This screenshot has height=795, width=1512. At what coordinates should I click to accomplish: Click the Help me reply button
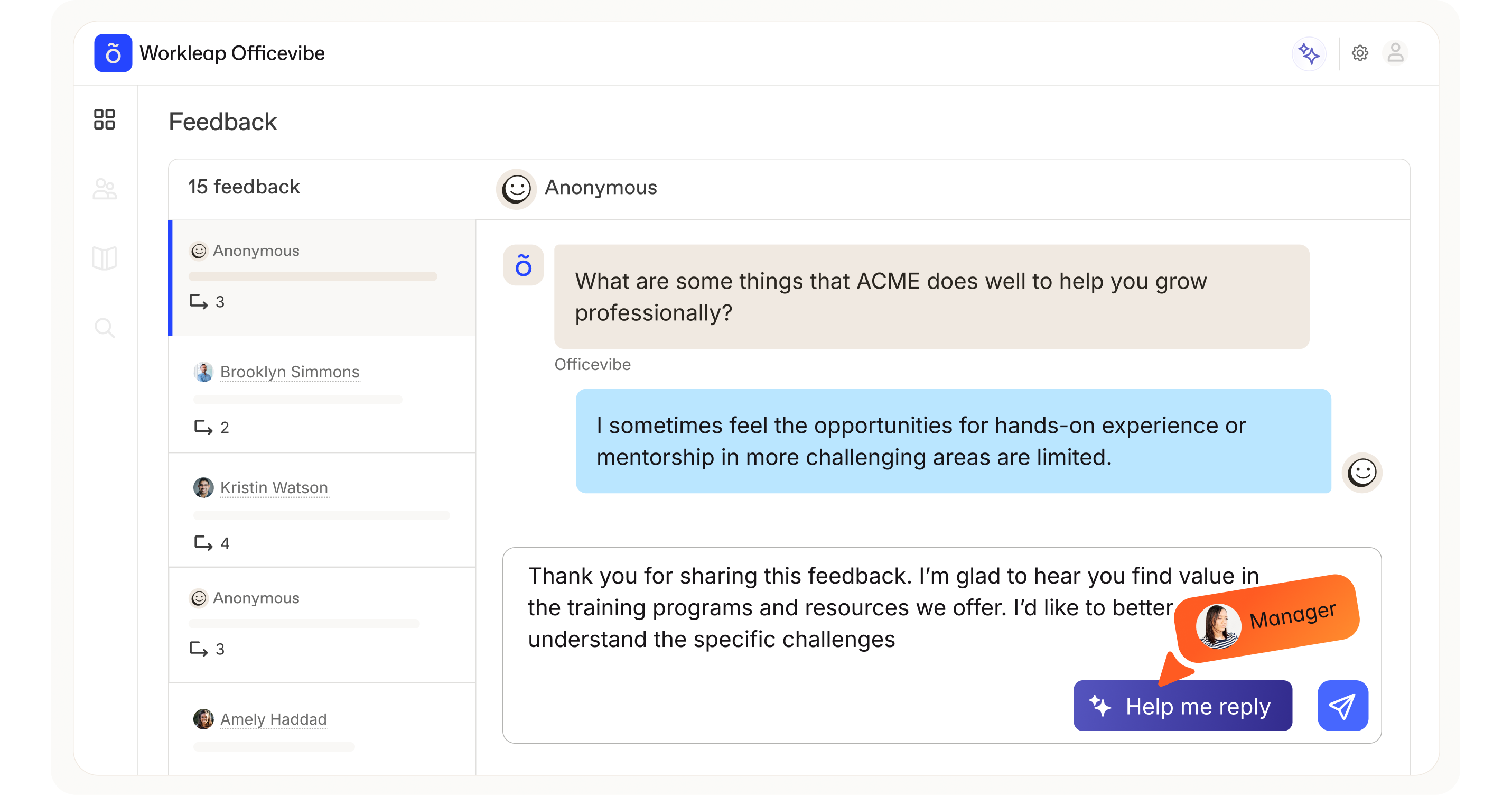pyautogui.click(x=1182, y=706)
